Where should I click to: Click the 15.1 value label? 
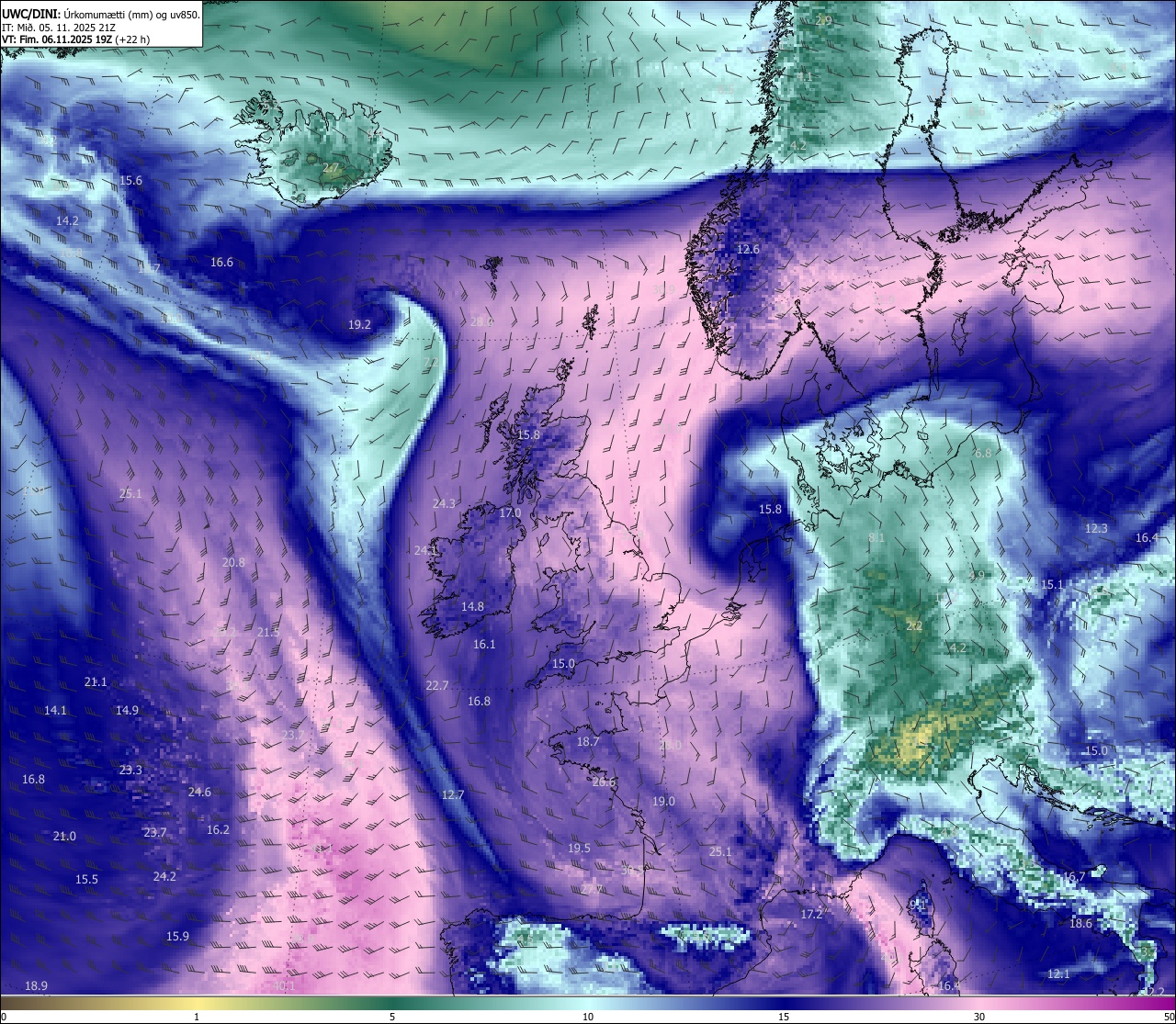(x=1052, y=585)
